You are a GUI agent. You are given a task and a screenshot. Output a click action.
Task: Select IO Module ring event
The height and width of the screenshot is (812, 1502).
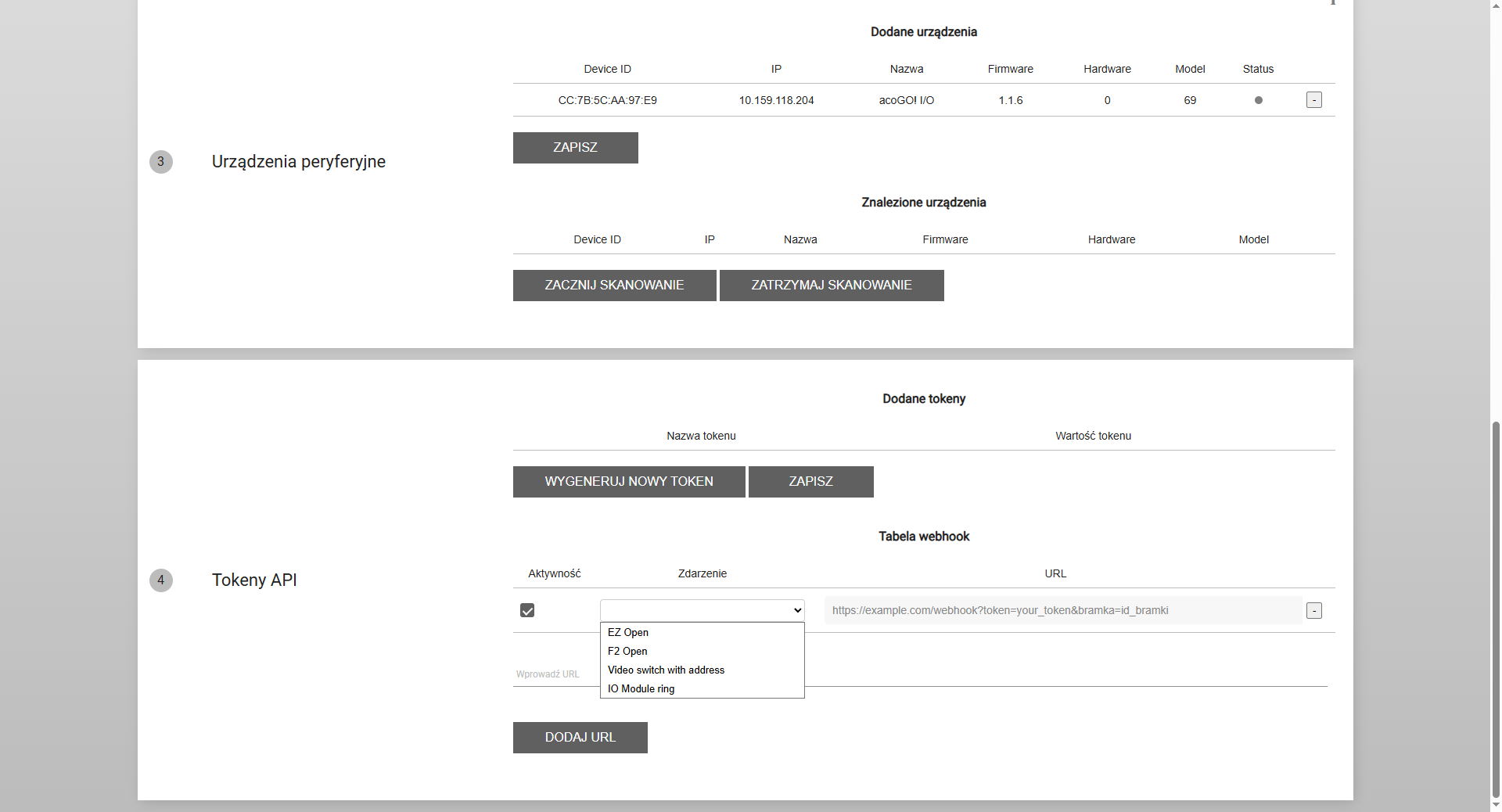click(x=641, y=689)
